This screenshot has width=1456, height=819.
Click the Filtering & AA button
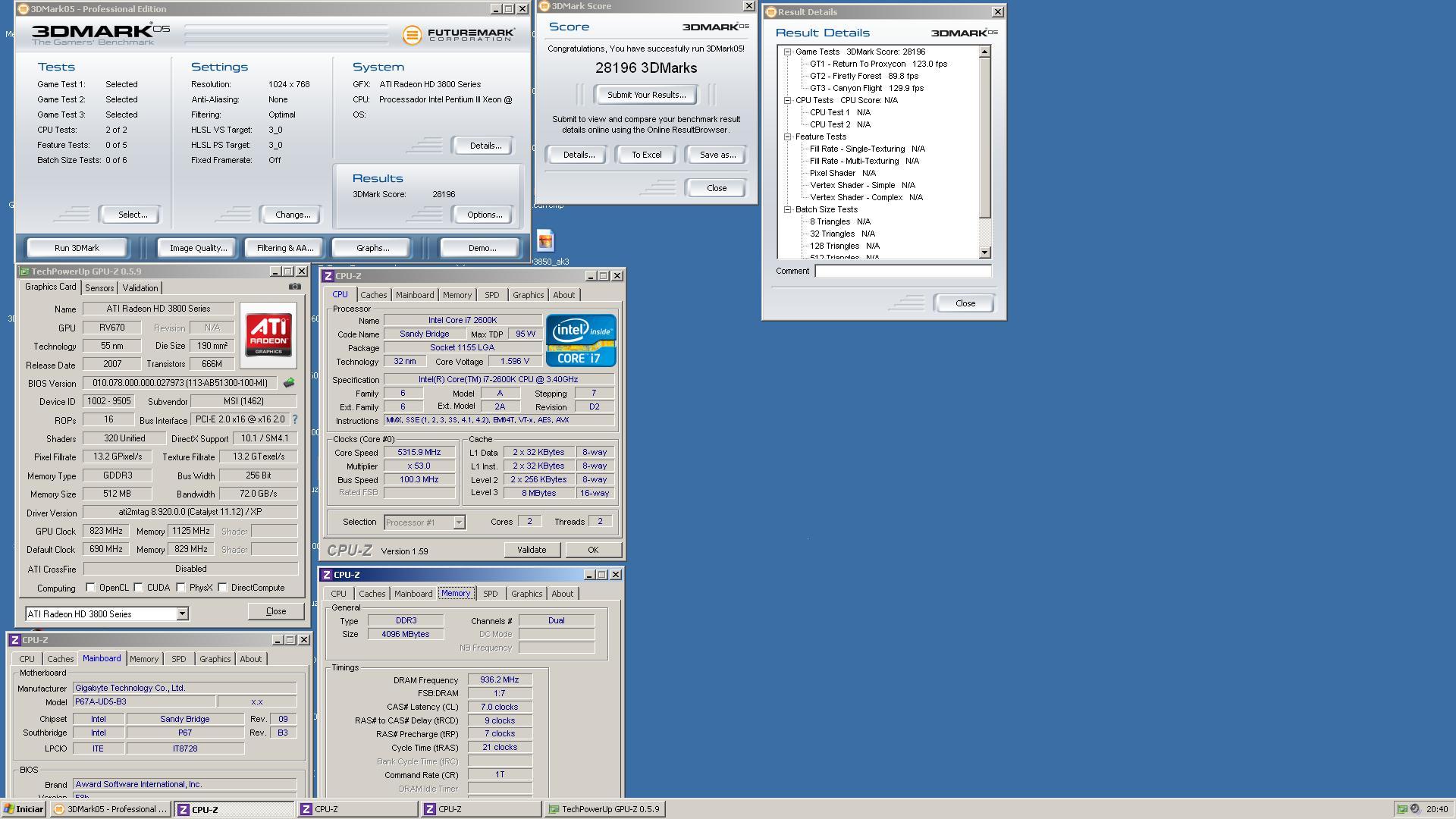tap(284, 248)
